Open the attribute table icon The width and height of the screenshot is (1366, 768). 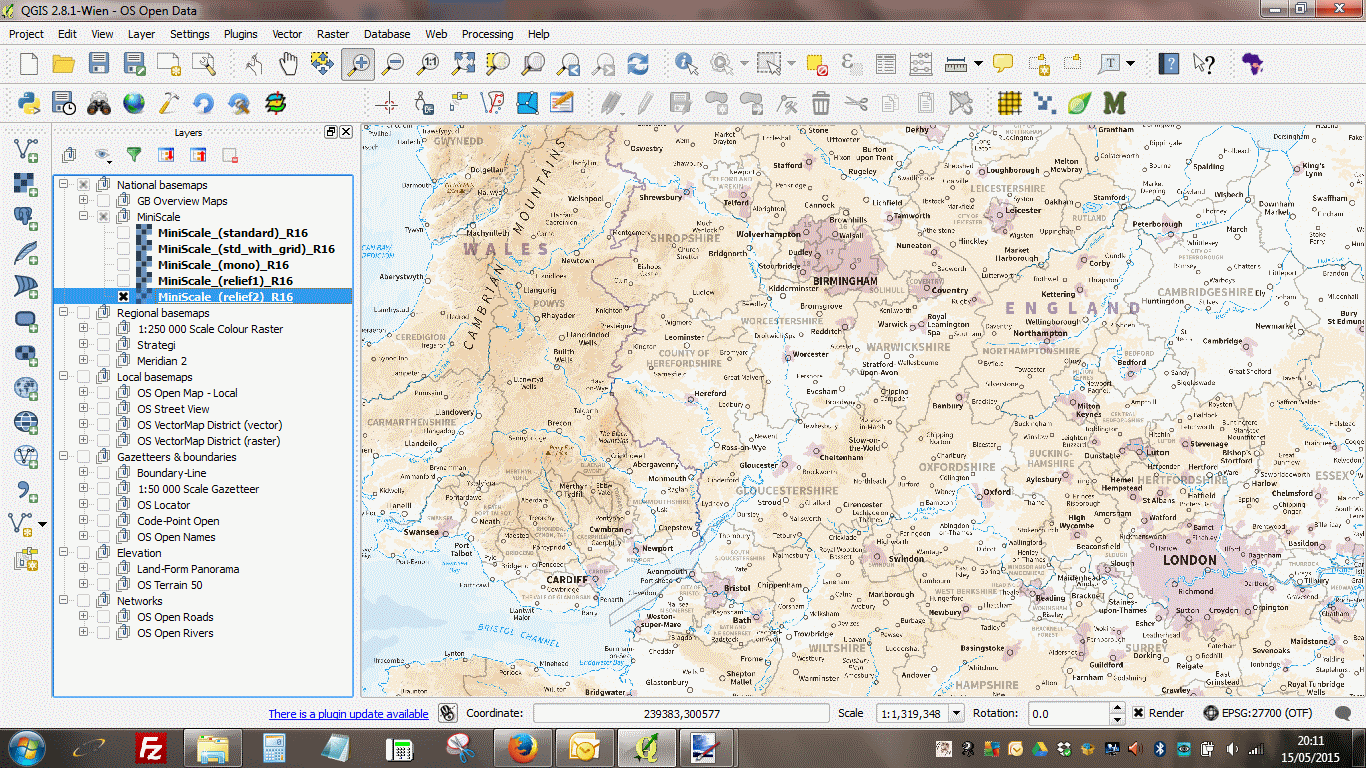(x=886, y=64)
